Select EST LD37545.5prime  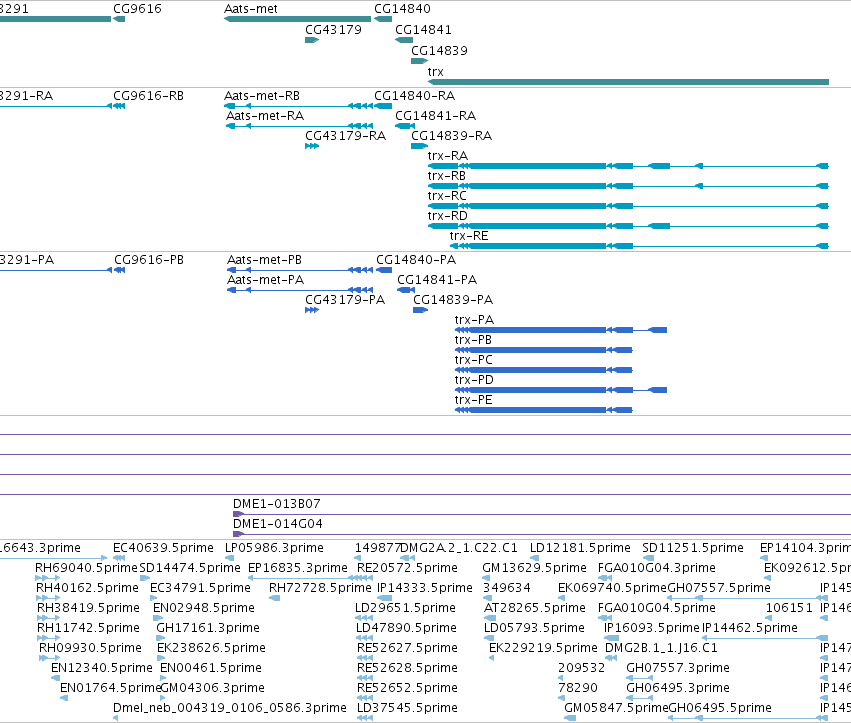point(407,708)
